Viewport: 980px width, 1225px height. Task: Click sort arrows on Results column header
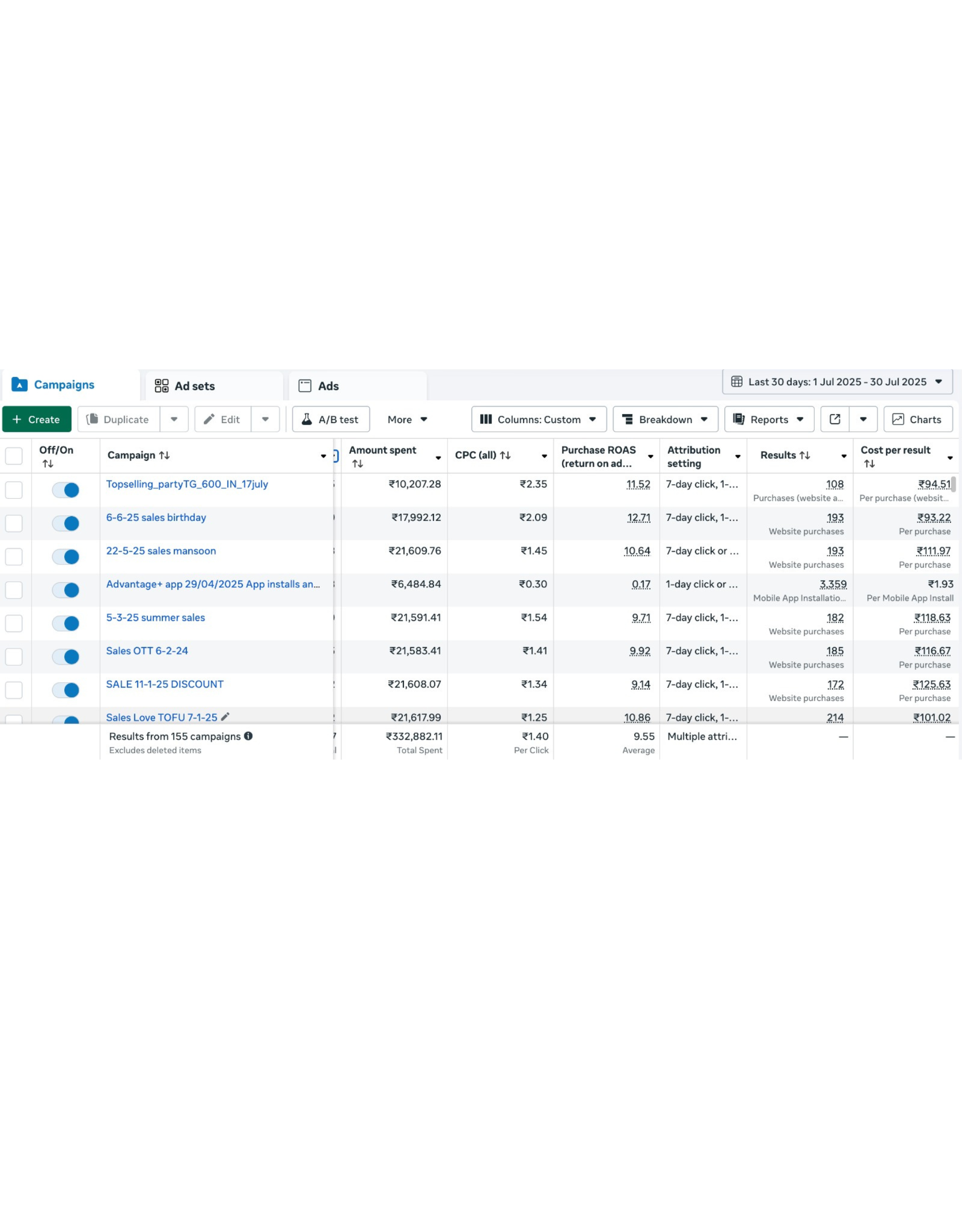click(x=804, y=455)
